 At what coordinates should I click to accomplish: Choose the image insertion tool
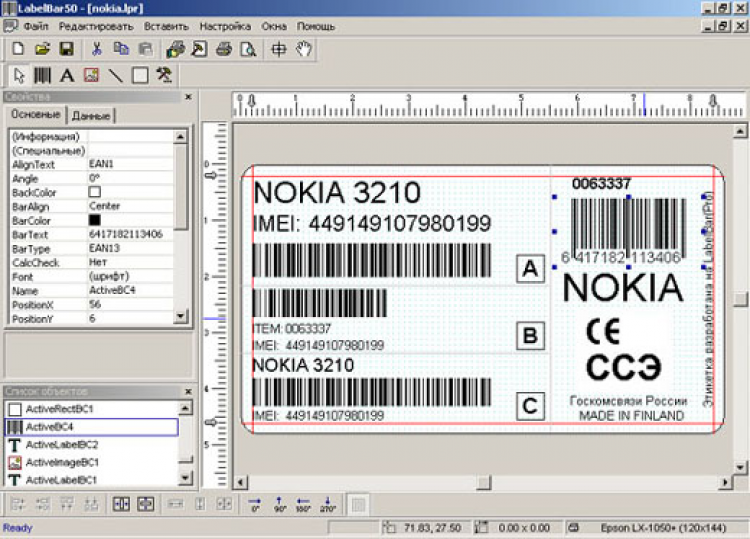(x=91, y=76)
